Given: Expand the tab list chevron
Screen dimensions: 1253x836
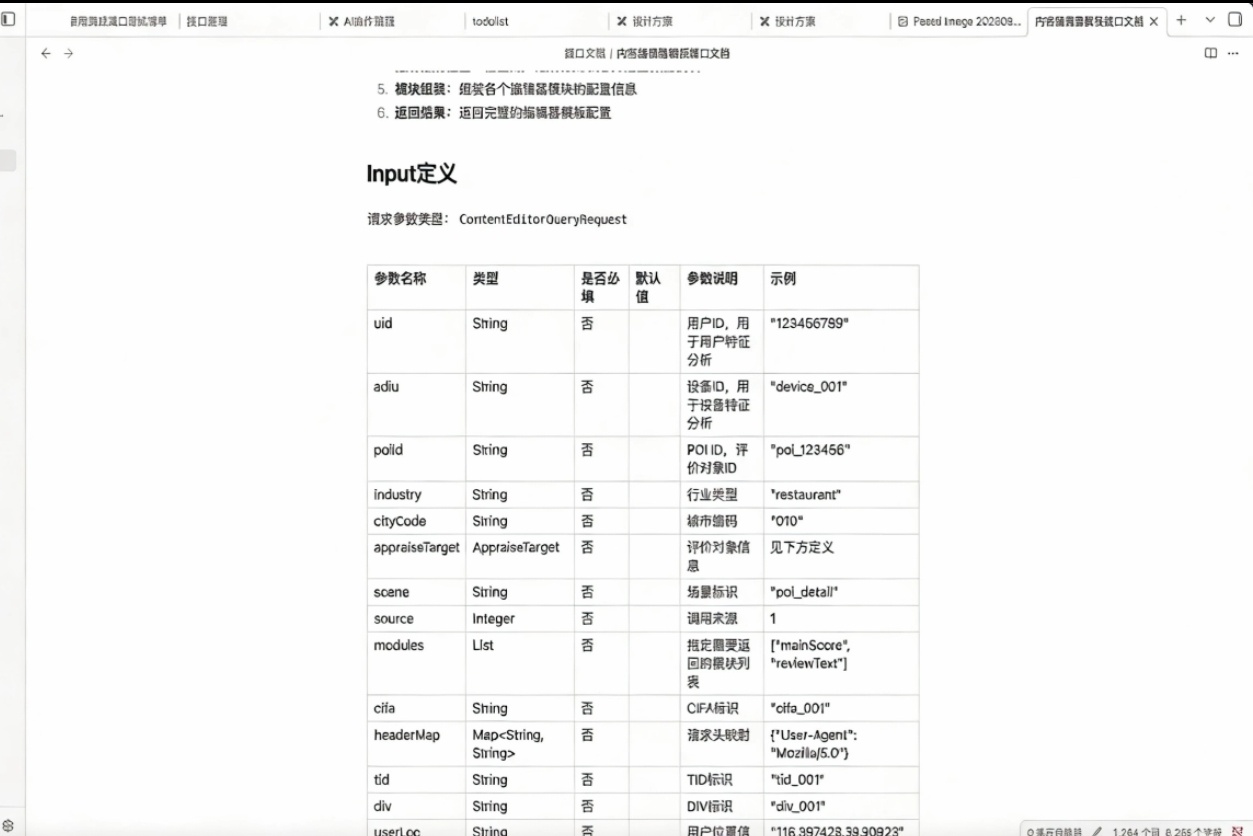Looking at the screenshot, I should [1209, 20].
